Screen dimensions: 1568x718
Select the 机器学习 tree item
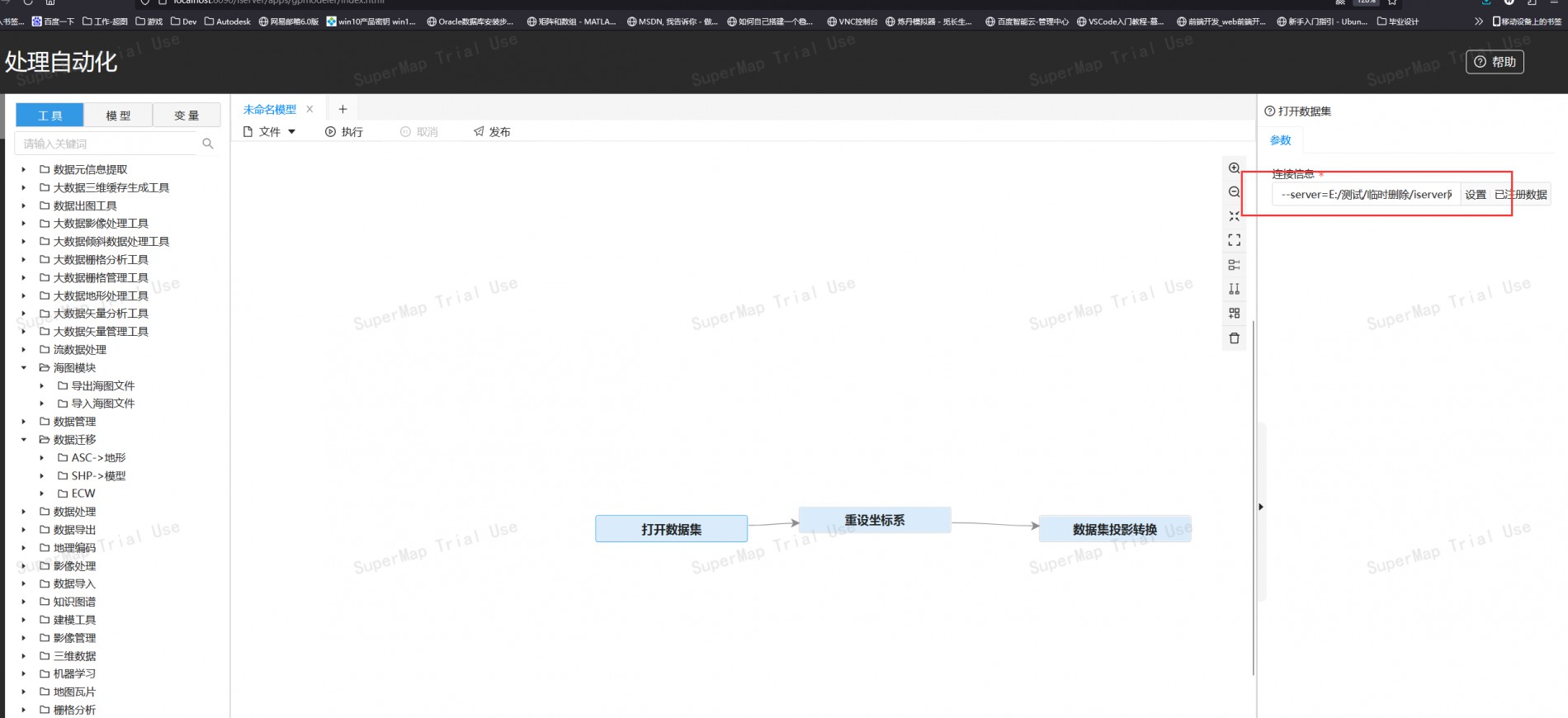(x=74, y=673)
